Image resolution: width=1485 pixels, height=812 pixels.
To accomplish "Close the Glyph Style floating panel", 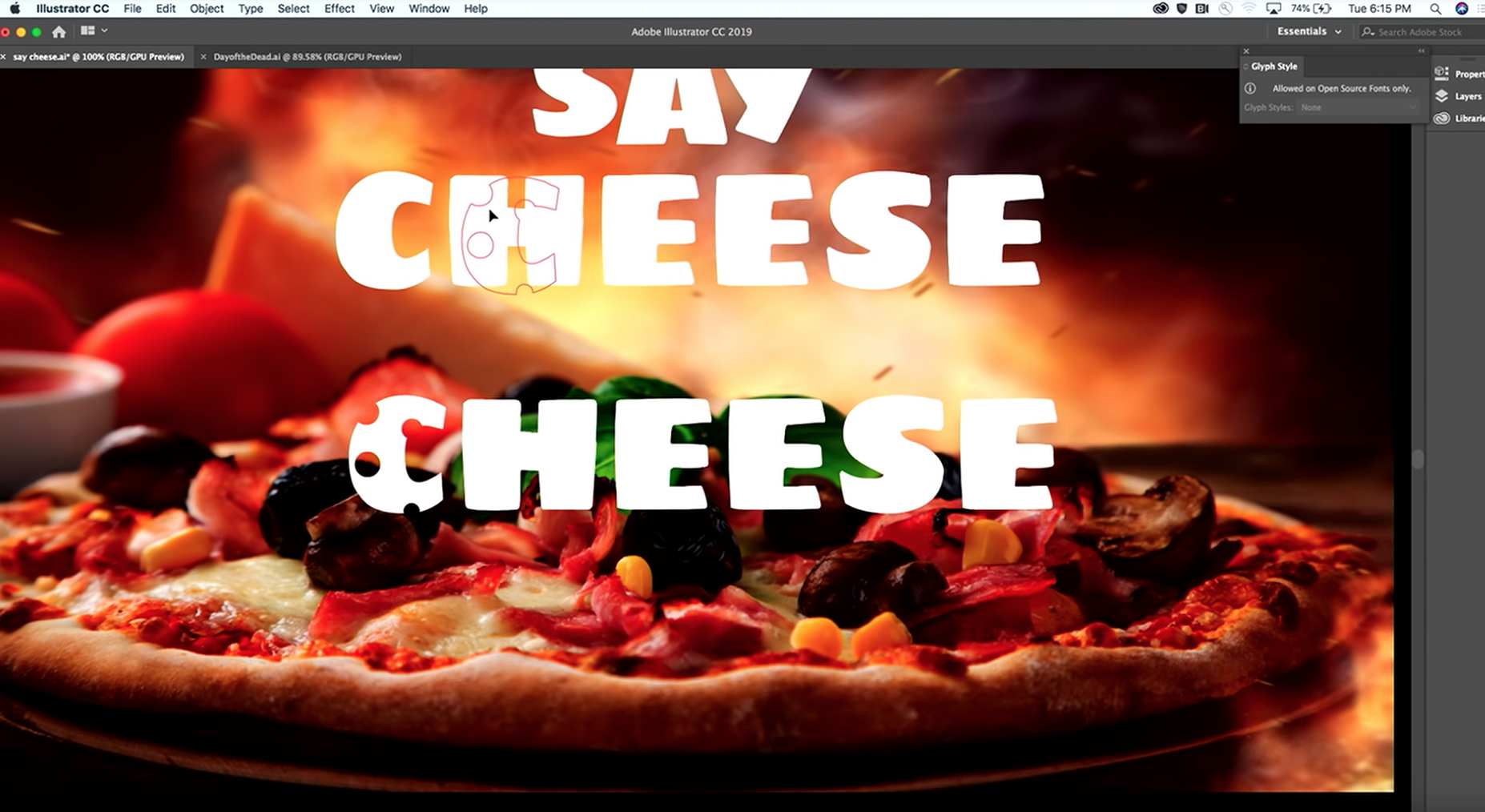I will pyautogui.click(x=1246, y=51).
